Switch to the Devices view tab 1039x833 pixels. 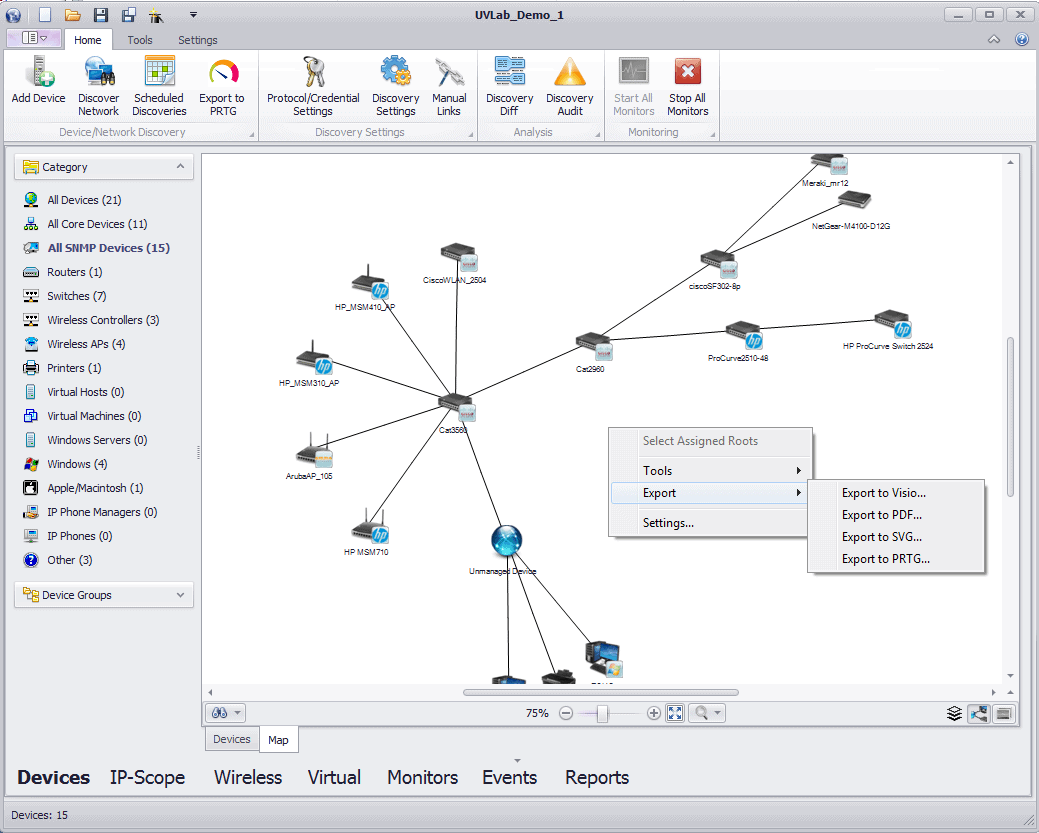coord(232,739)
